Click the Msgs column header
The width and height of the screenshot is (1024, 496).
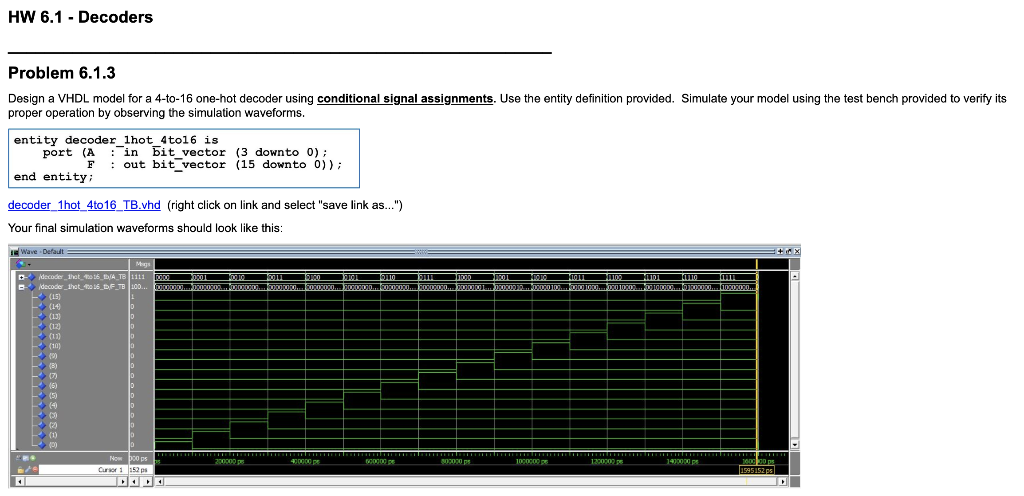point(143,264)
